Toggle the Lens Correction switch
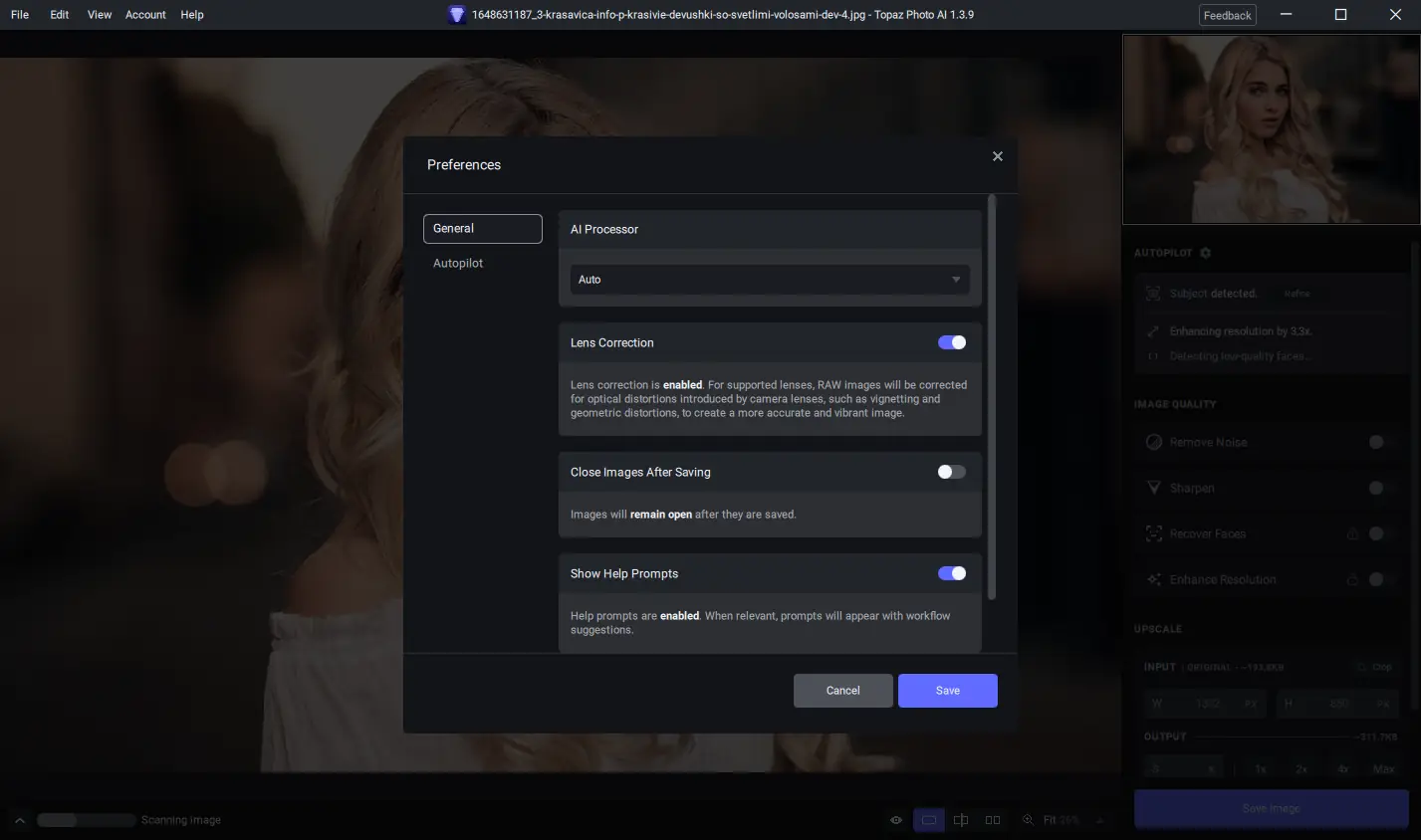The height and width of the screenshot is (840, 1421). [x=952, y=342]
